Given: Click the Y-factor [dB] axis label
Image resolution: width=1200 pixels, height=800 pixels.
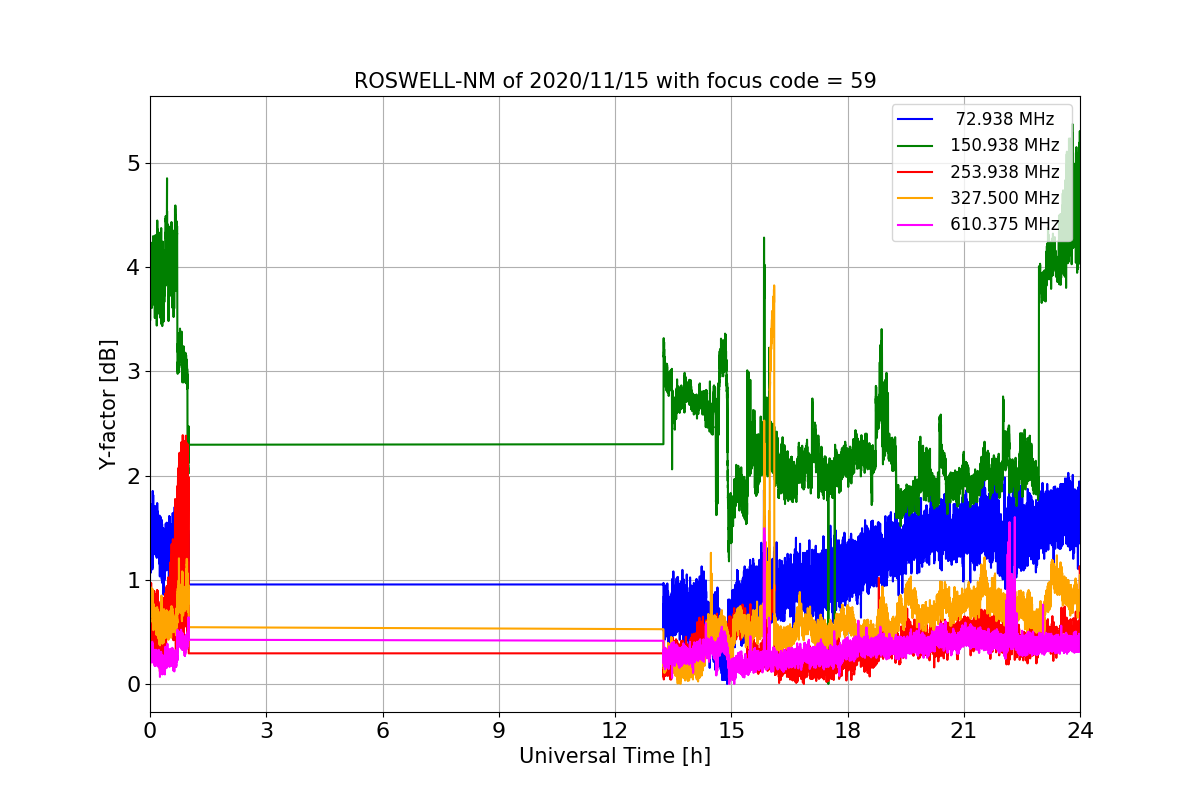Looking at the screenshot, I should [x=108, y=404].
